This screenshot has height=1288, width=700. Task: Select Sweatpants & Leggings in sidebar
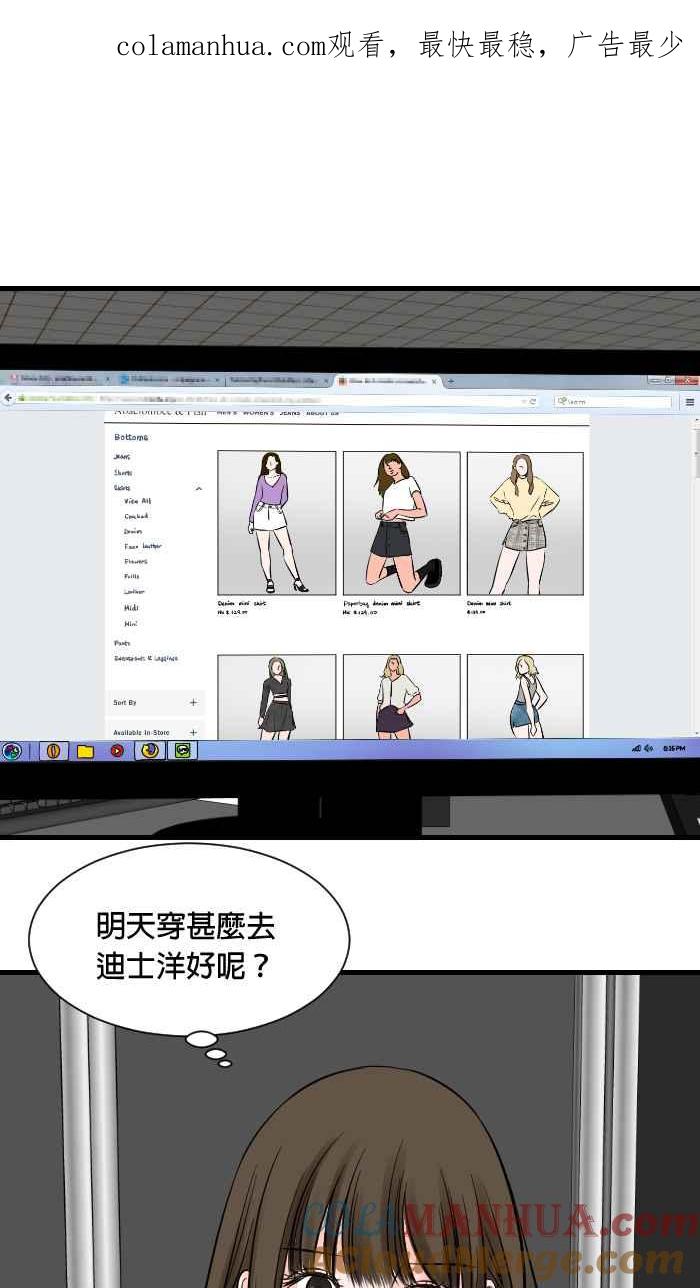(x=146, y=658)
